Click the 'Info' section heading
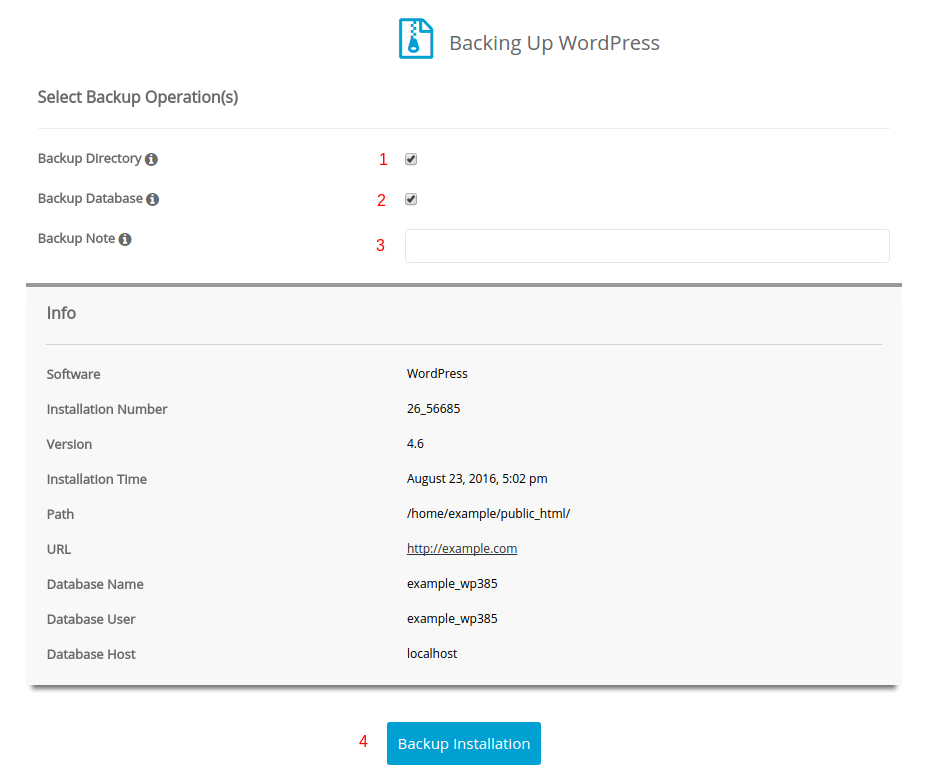The image size is (929, 782). (62, 313)
